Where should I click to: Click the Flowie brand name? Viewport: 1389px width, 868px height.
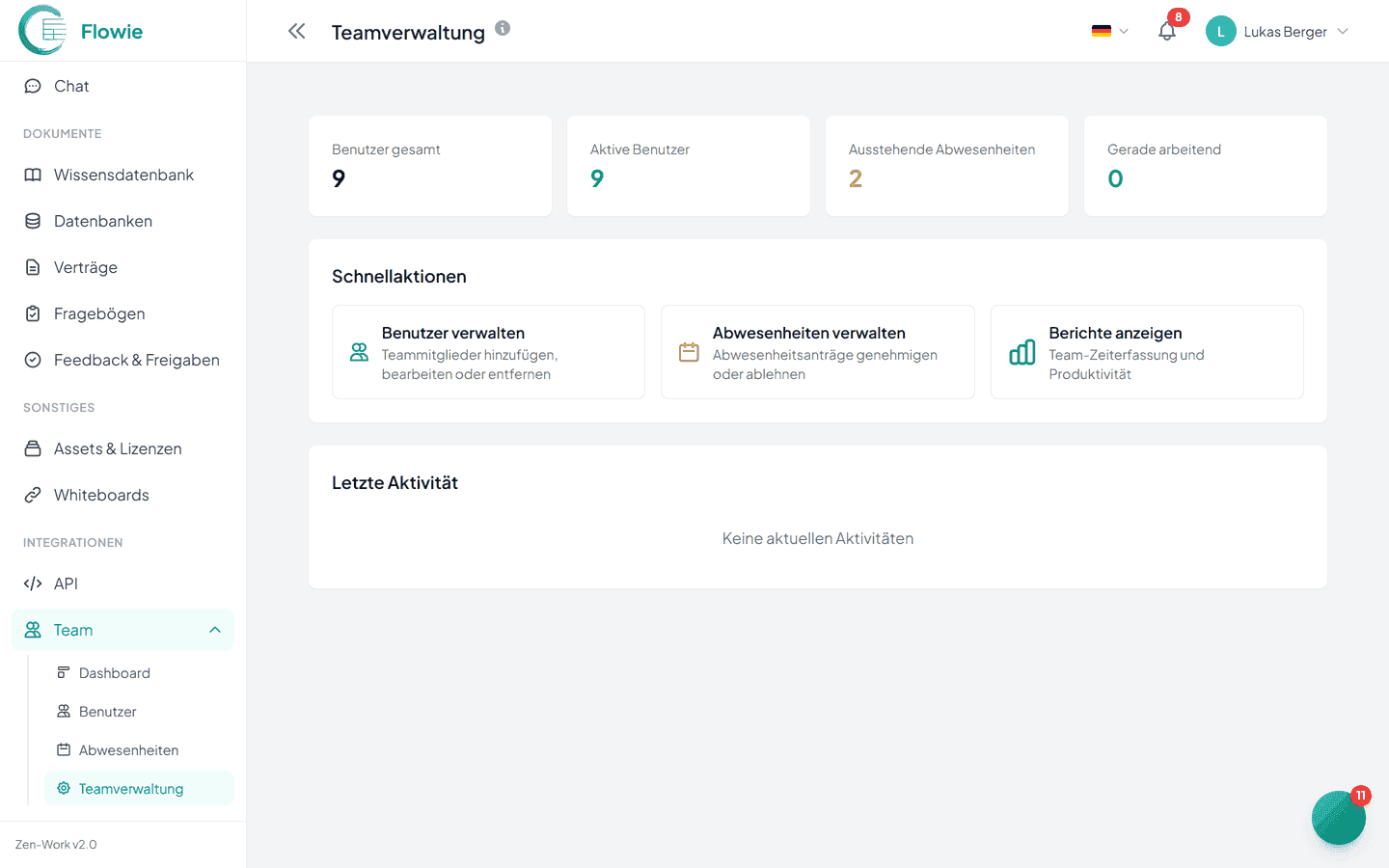click(112, 32)
